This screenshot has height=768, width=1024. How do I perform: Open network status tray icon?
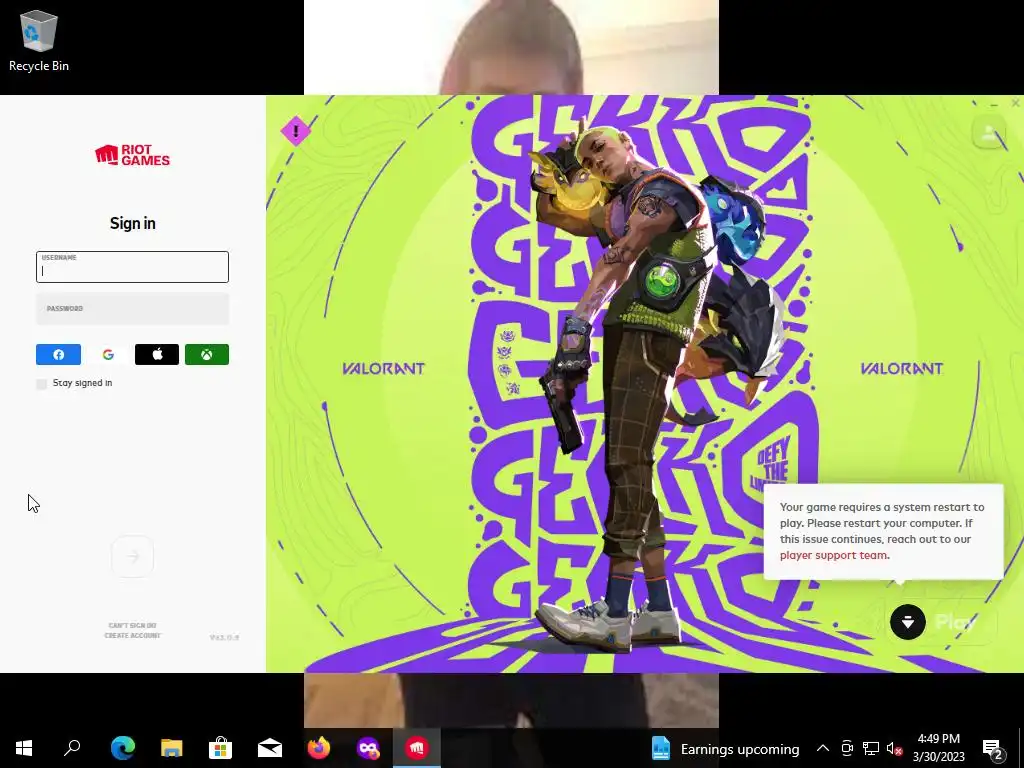pyautogui.click(x=871, y=748)
